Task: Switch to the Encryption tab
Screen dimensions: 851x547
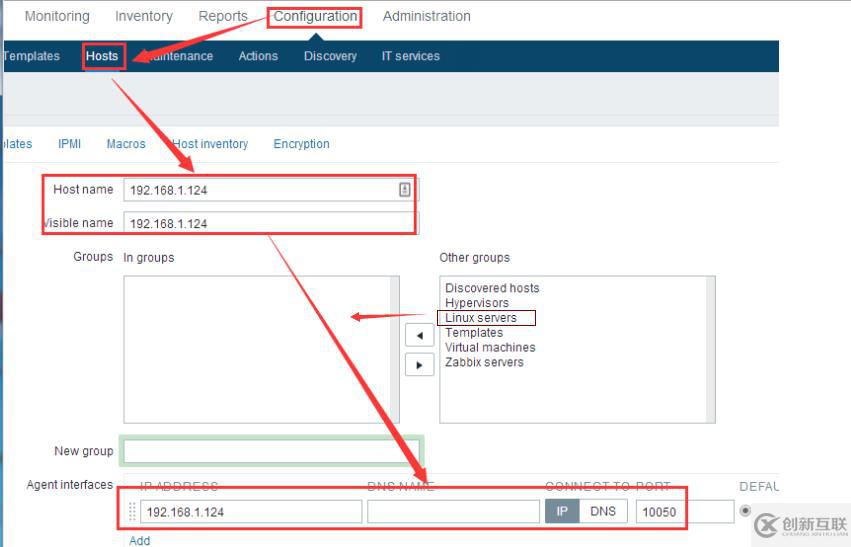Action: 301,144
